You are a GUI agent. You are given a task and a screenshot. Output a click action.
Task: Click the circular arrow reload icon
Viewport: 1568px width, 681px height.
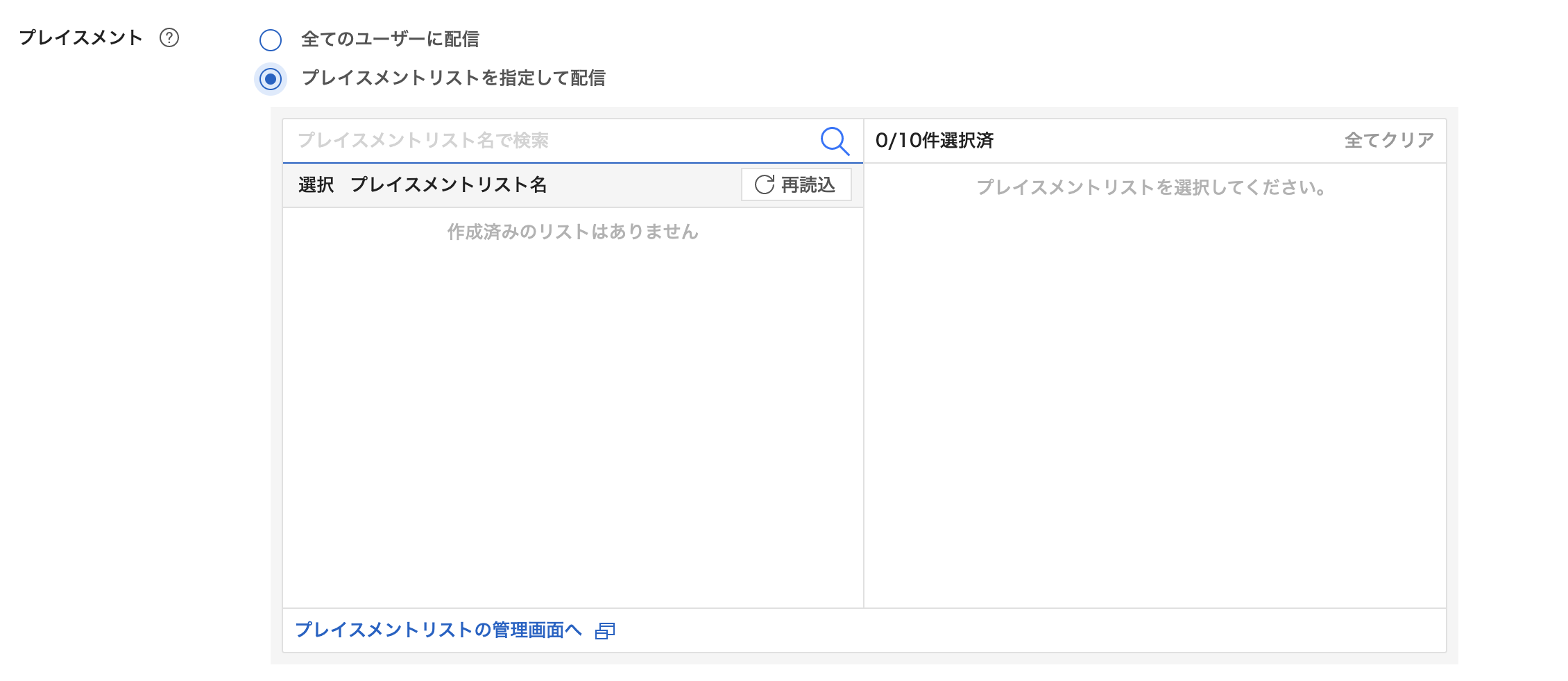pyautogui.click(x=764, y=184)
